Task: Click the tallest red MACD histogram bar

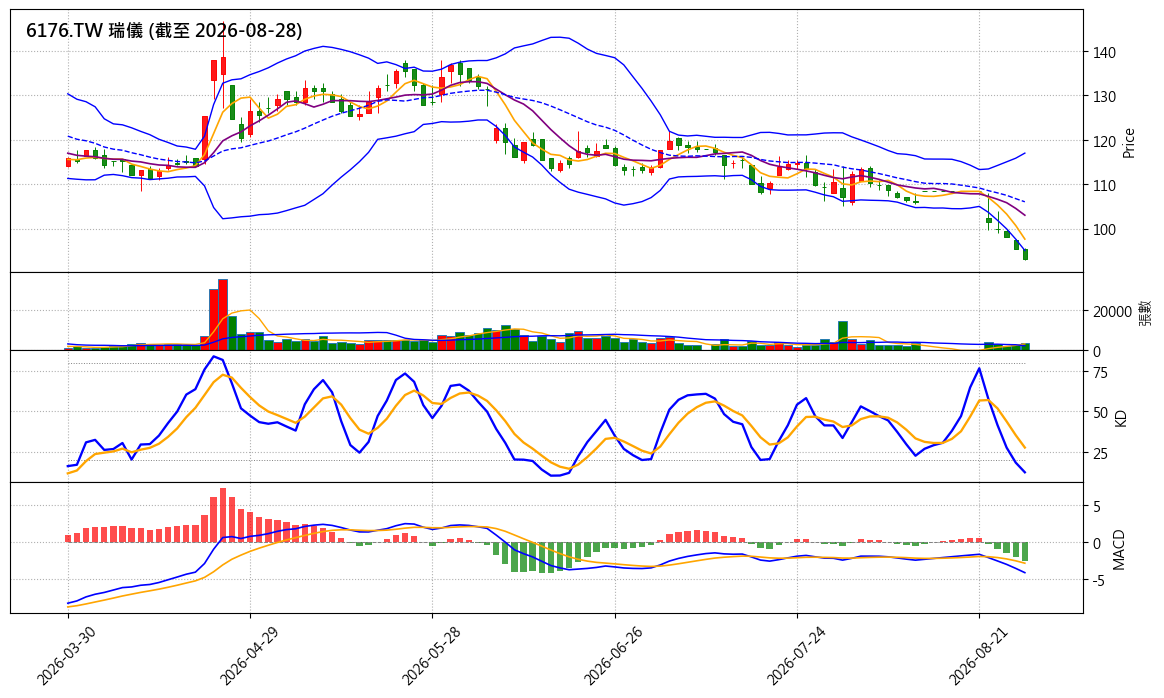Action: click(x=223, y=515)
